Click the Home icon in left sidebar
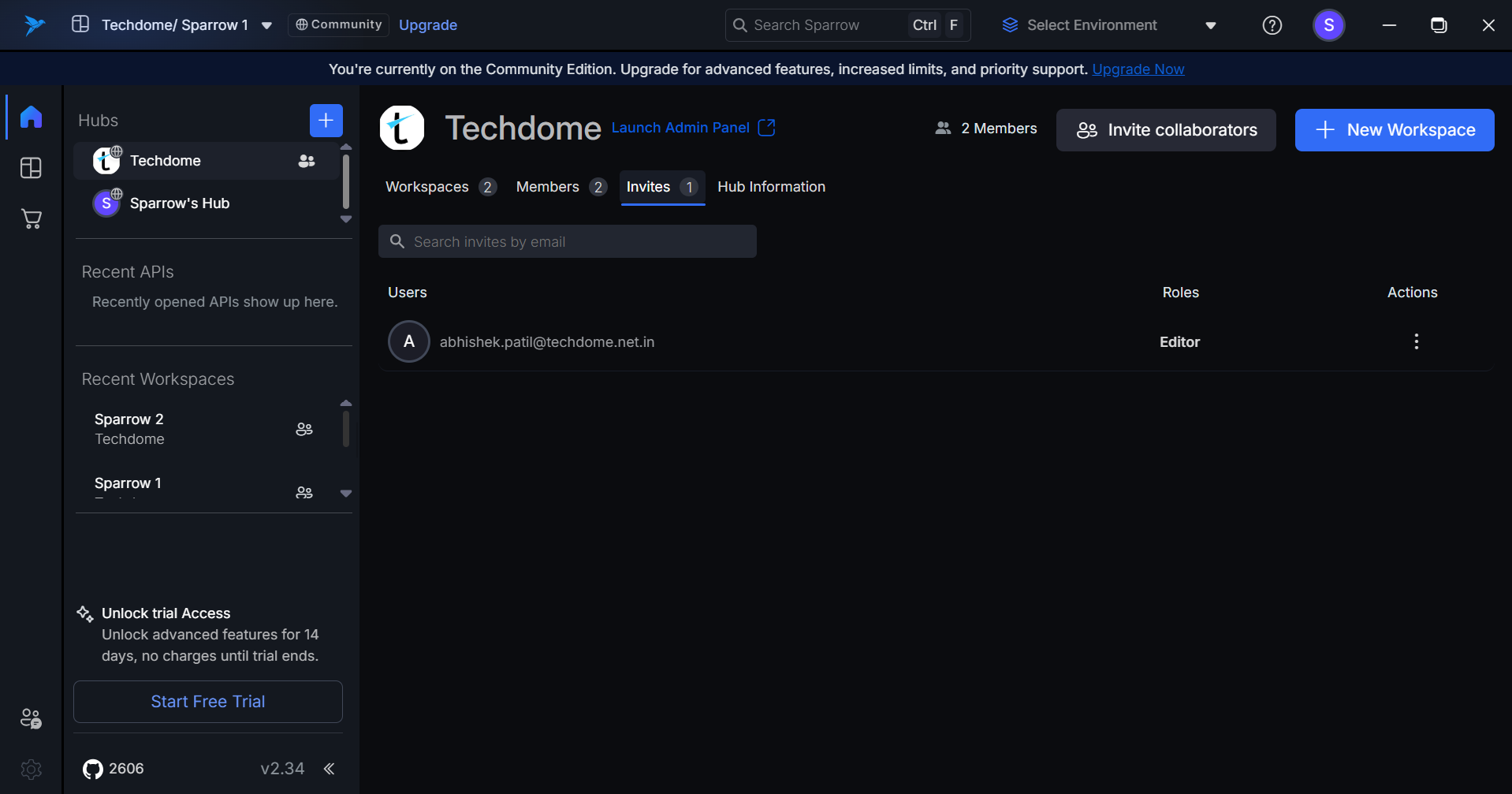This screenshot has width=1512, height=794. click(x=31, y=117)
